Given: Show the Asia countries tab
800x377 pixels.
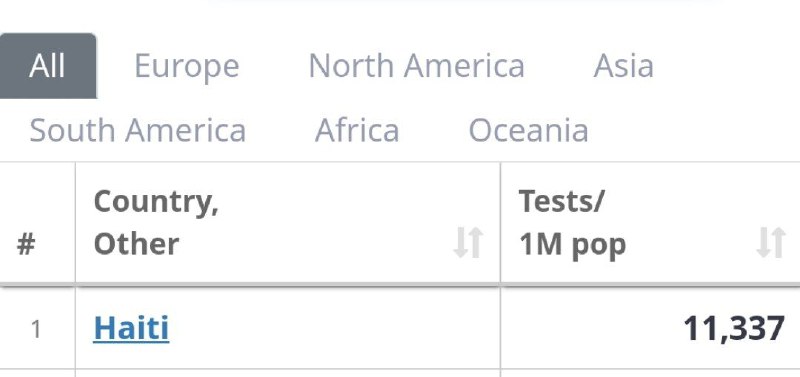Looking at the screenshot, I should tap(623, 66).
